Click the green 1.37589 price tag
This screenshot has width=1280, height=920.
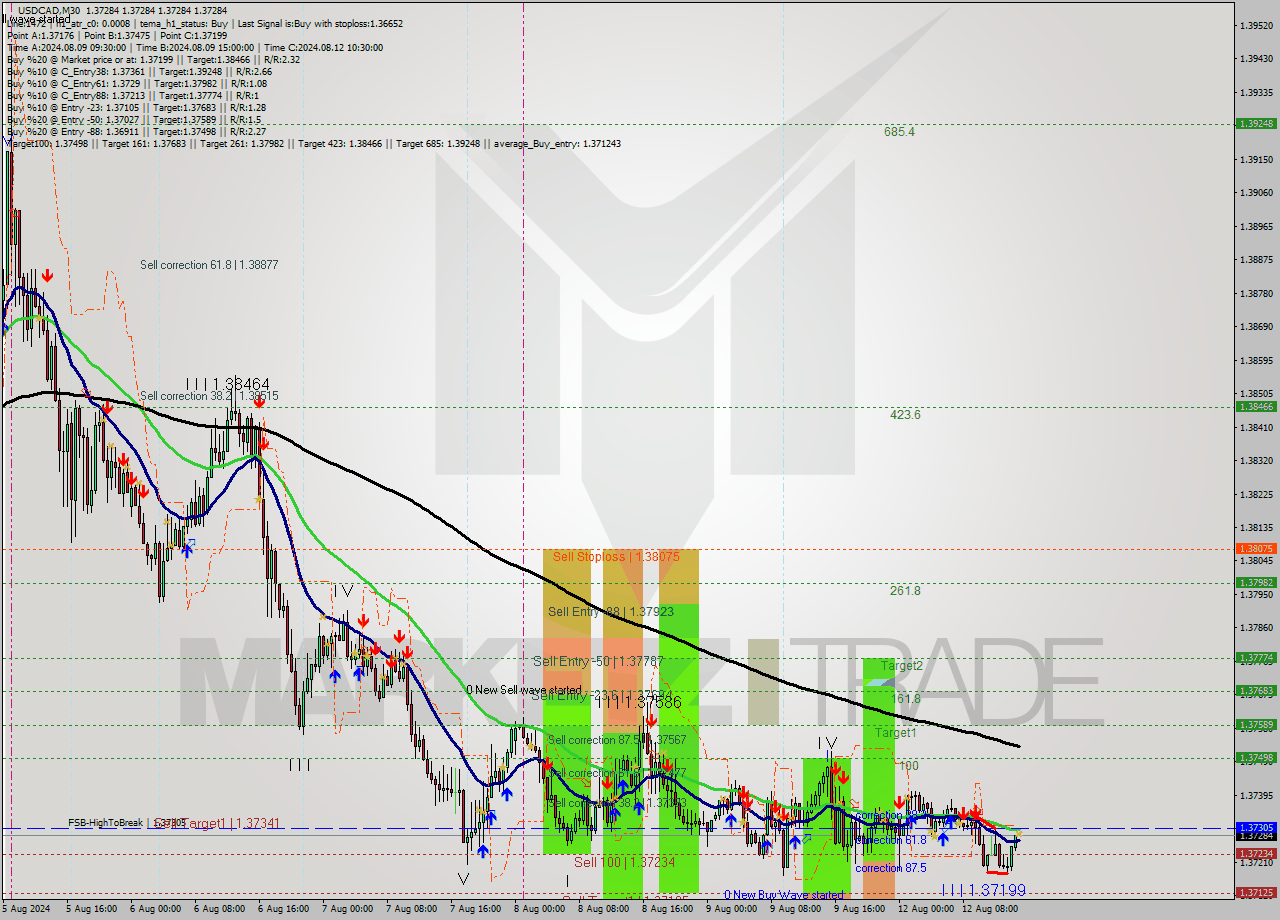[x=1255, y=725]
